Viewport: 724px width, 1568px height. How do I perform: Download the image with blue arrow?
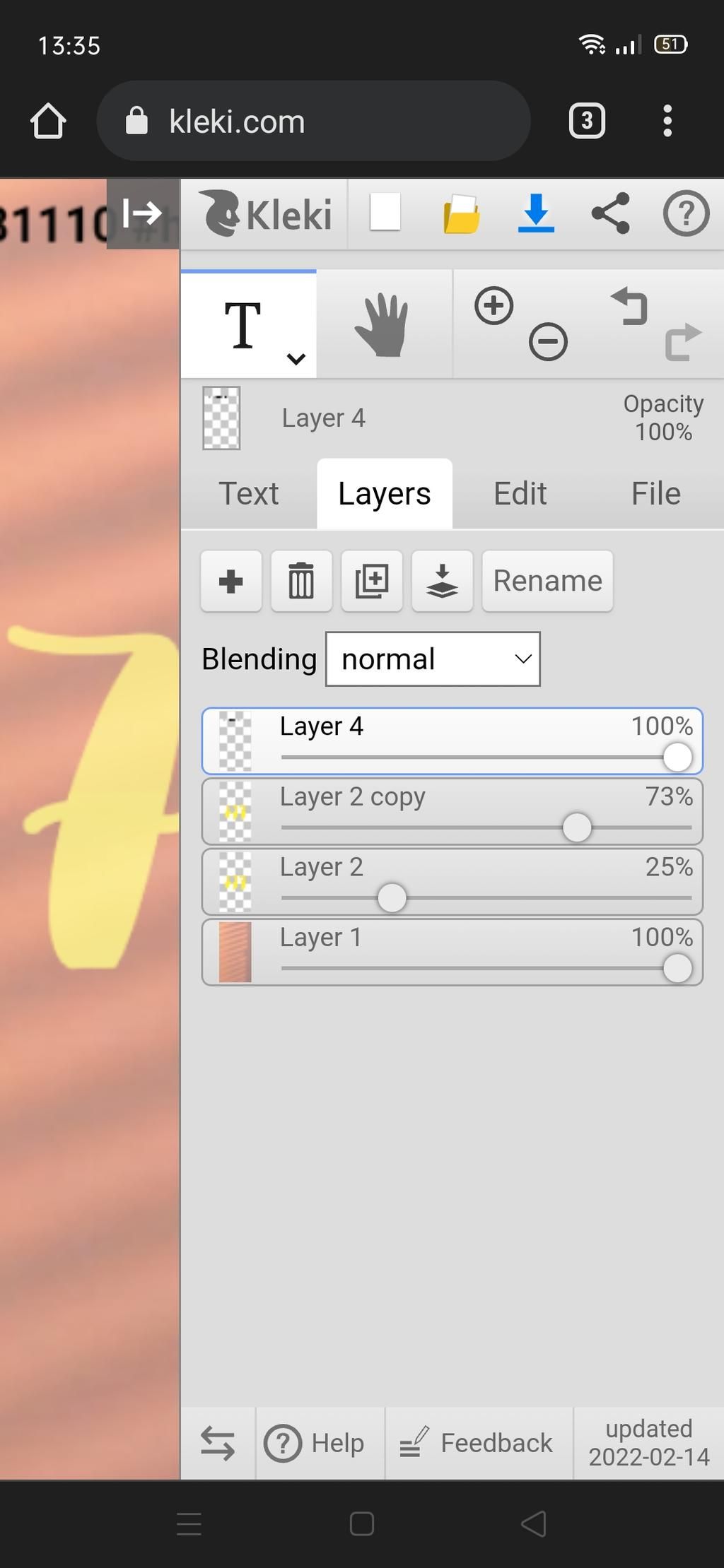(x=536, y=213)
